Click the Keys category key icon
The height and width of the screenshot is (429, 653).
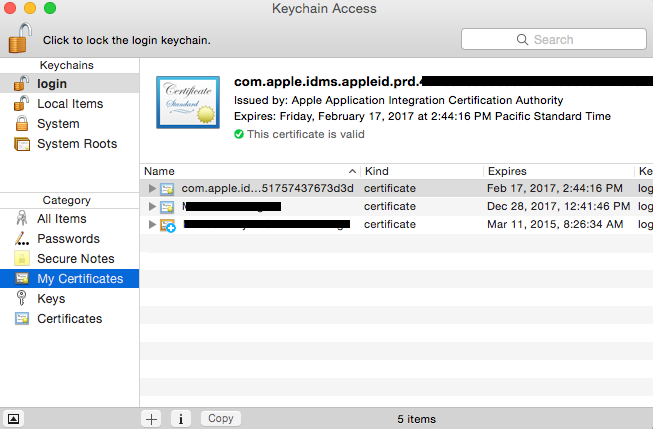click(21, 298)
